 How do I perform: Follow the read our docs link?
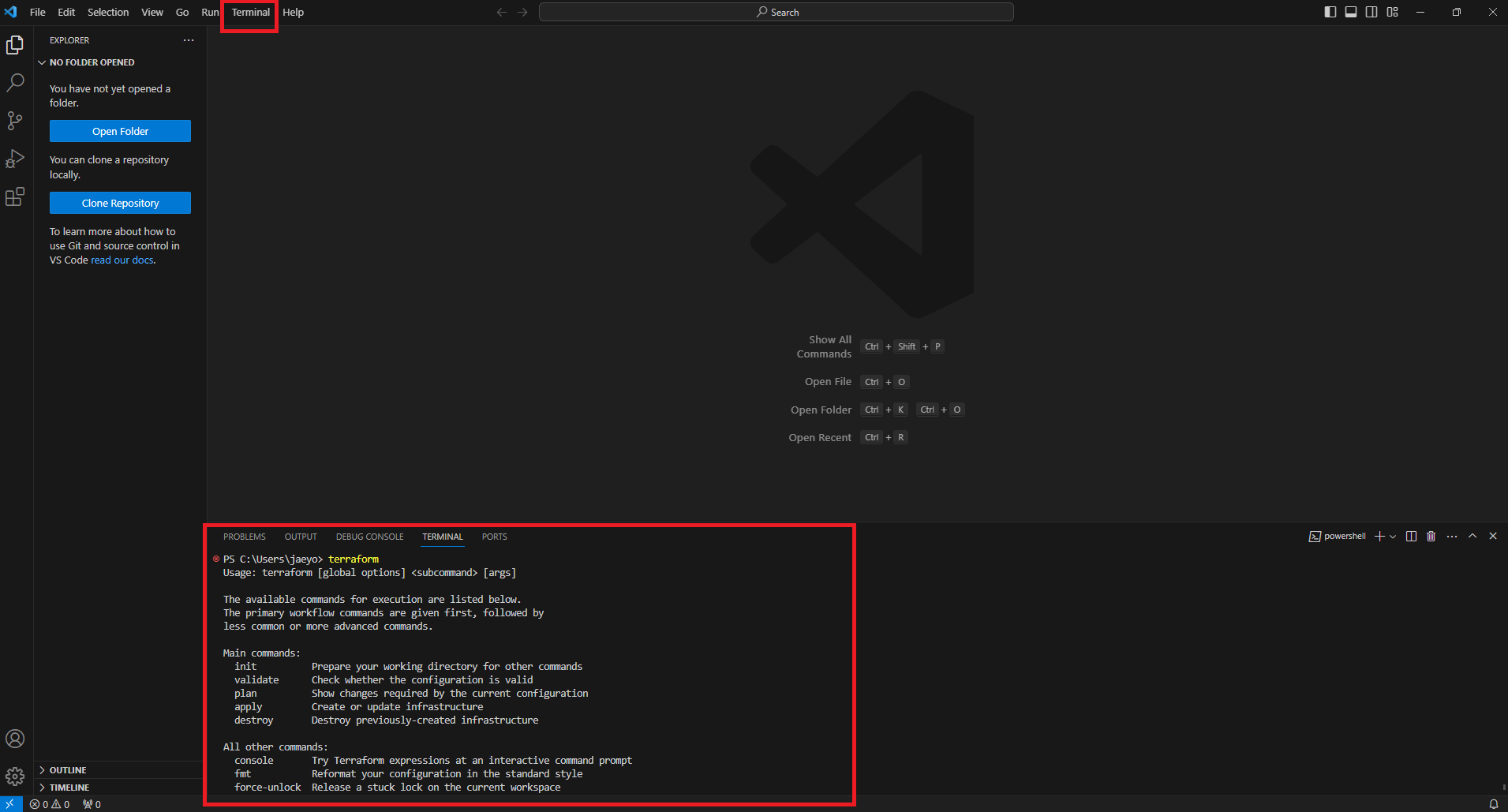[x=122, y=260]
